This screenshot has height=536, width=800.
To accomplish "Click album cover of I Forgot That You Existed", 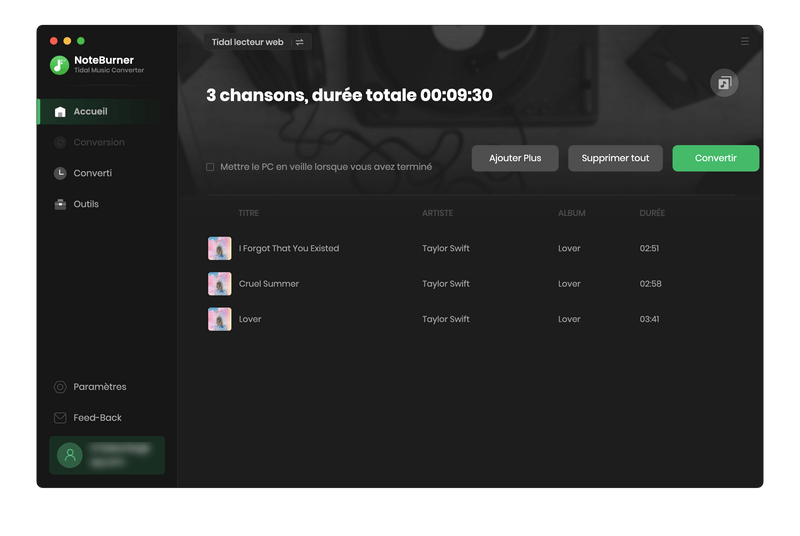I will [219, 248].
